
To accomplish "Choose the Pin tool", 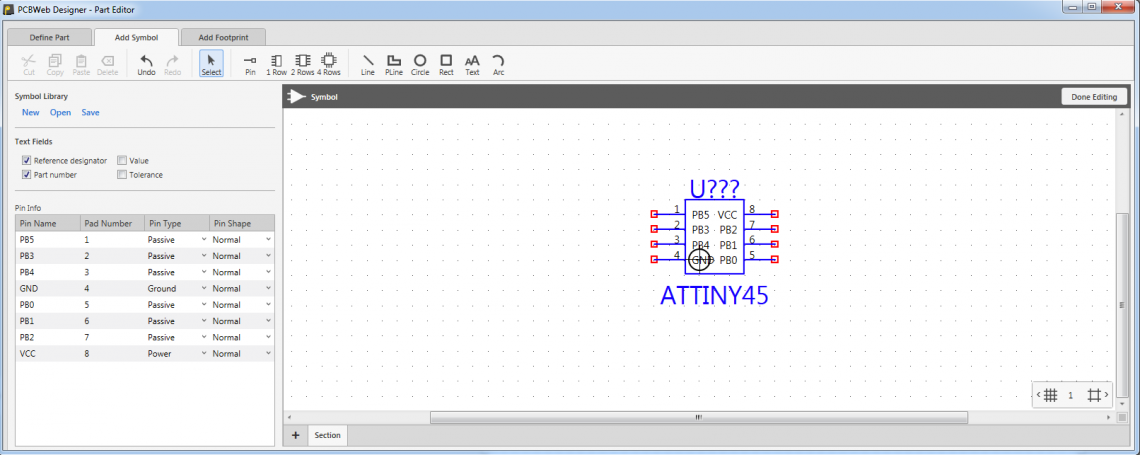I will pos(250,64).
